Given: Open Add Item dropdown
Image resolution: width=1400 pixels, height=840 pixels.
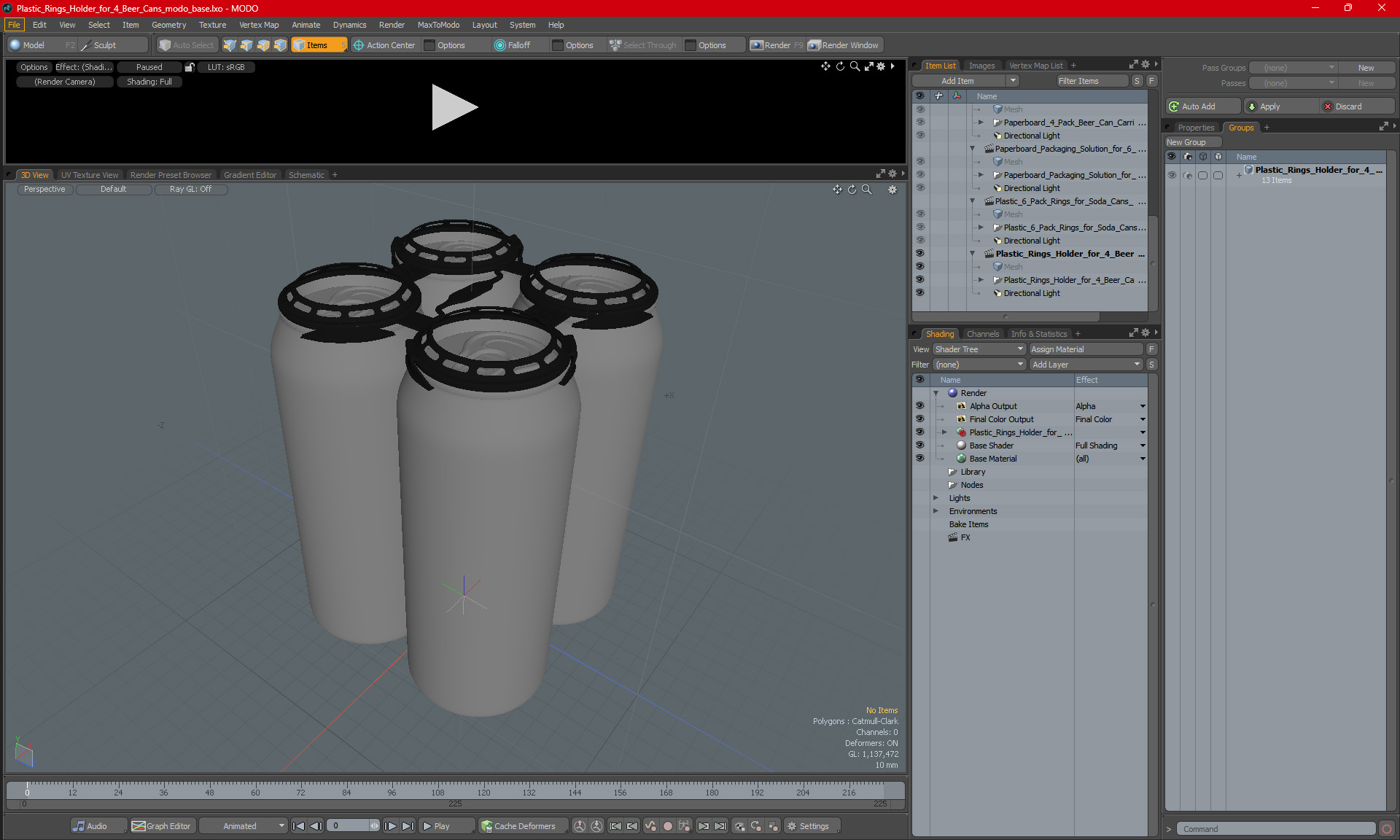Looking at the screenshot, I should click(x=965, y=81).
